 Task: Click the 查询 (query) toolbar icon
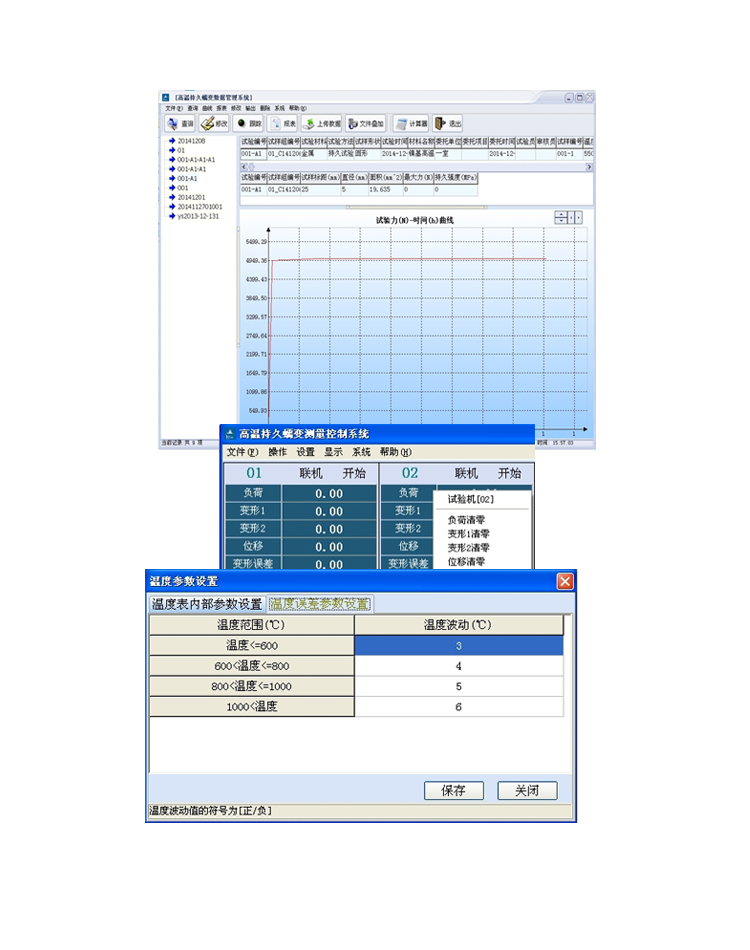click(180, 124)
